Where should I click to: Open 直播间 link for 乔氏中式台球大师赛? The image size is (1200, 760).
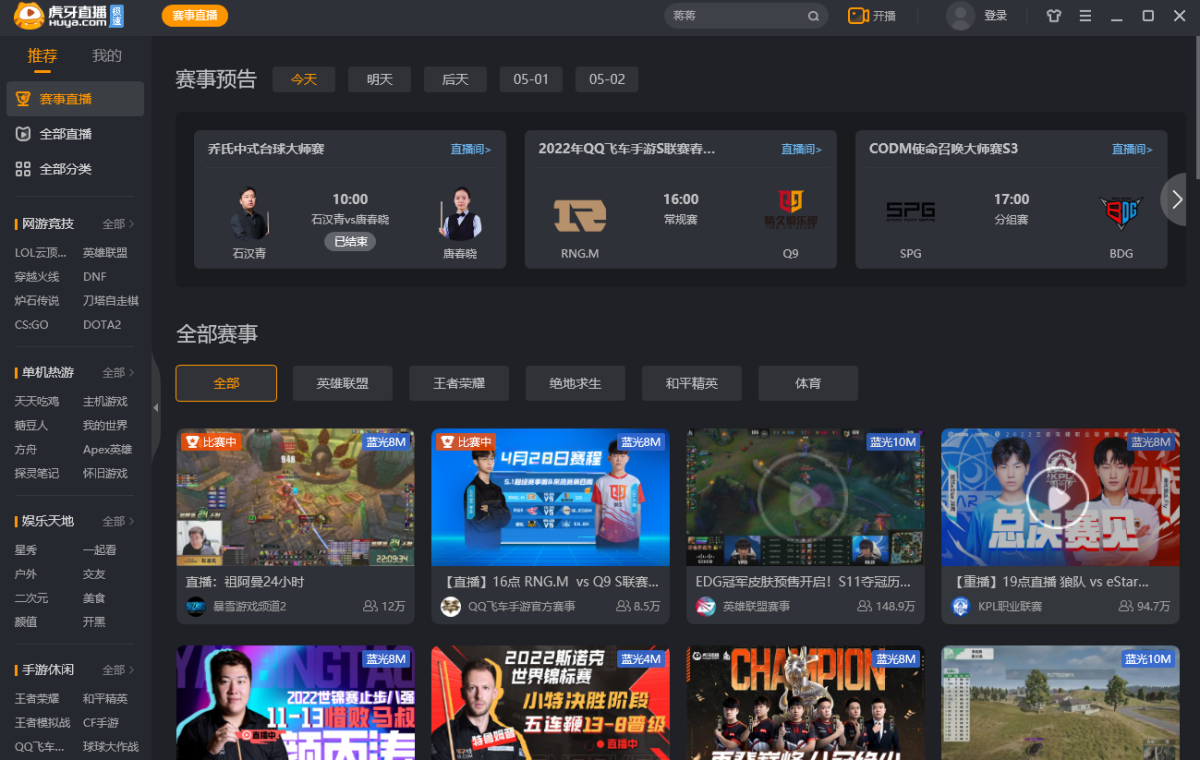[x=470, y=149]
